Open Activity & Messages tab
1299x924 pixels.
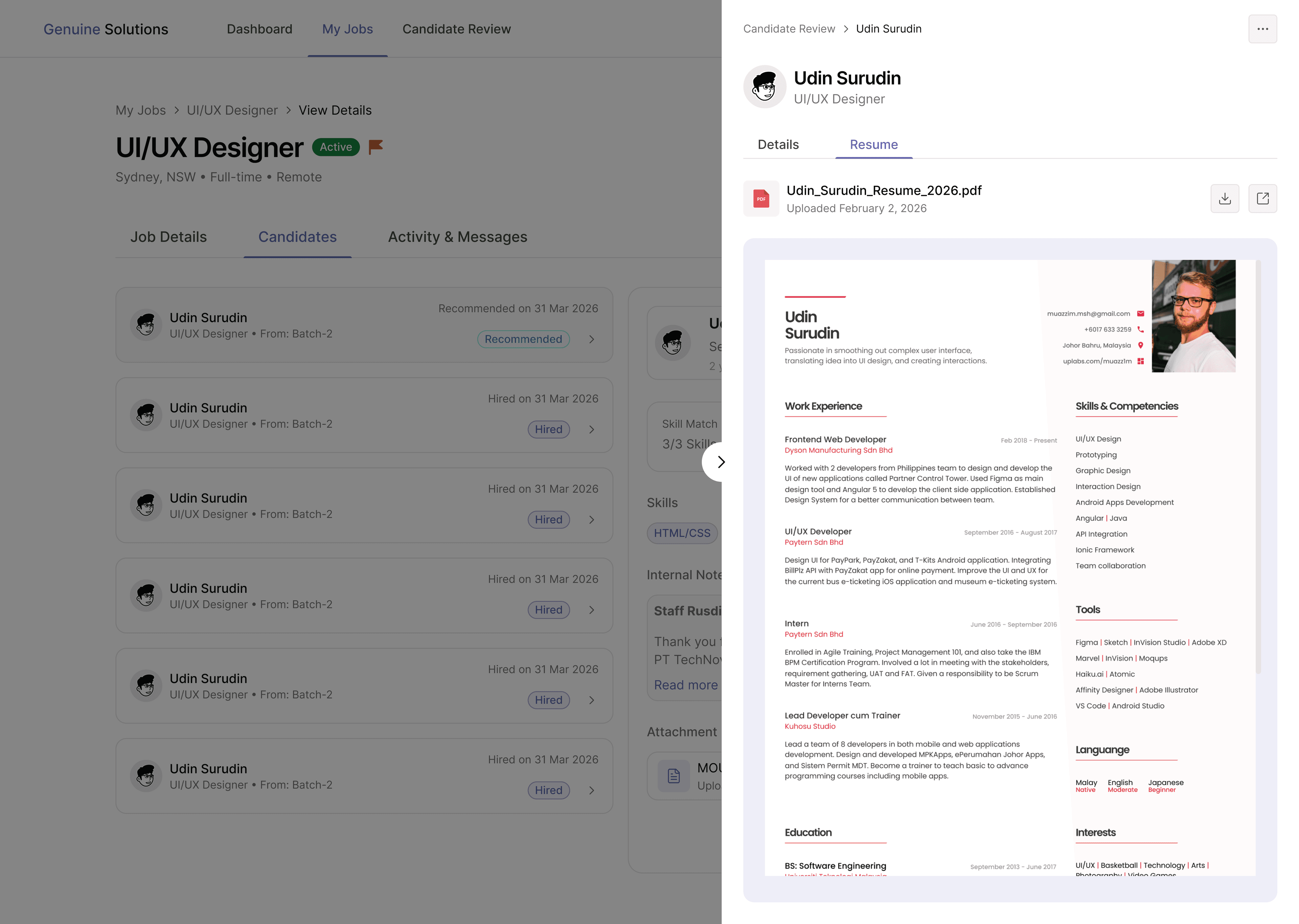[457, 237]
